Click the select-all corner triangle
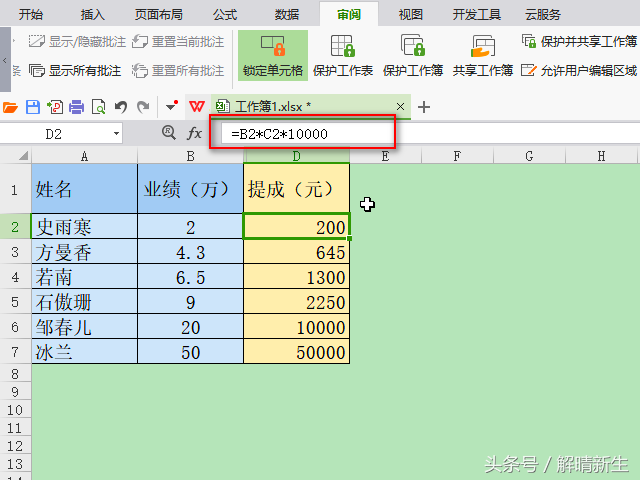This screenshot has width=640, height=480. tap(23, 156)
